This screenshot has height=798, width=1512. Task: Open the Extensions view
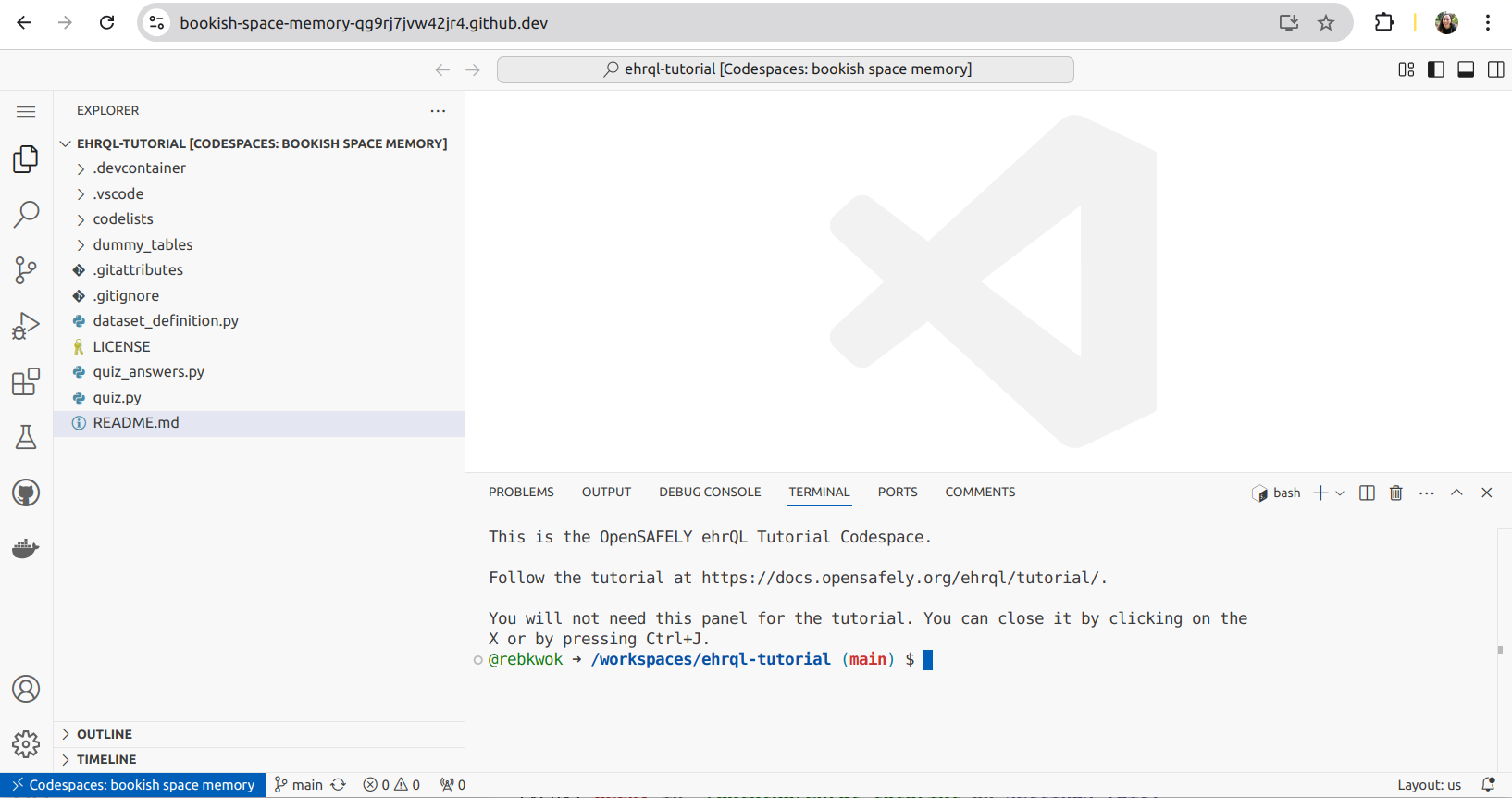(x=26, y=381)
